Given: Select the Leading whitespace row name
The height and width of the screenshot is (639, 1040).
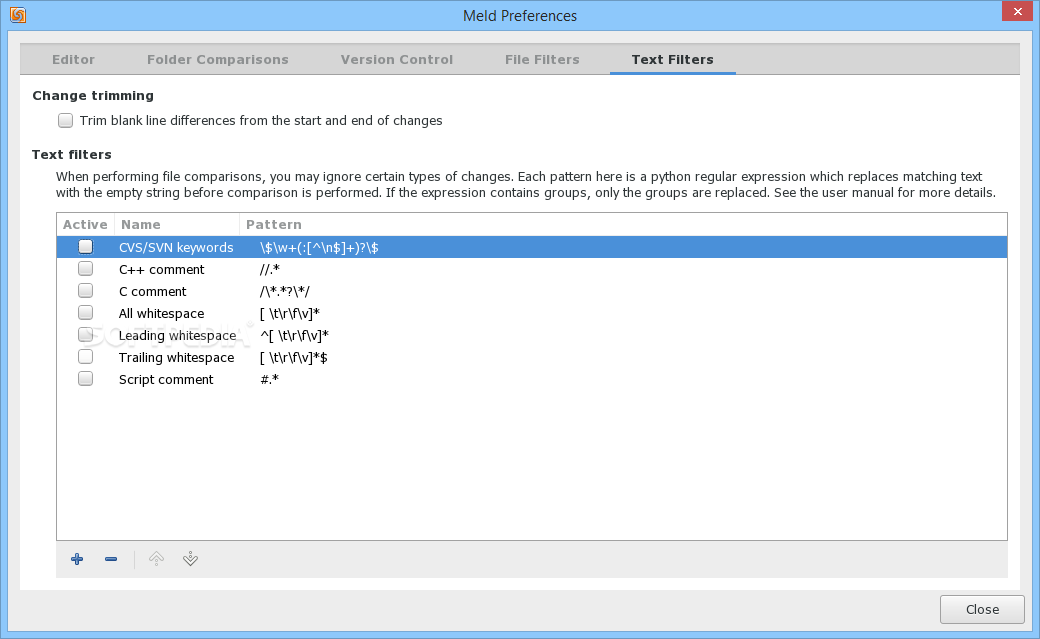Looking at the screenshot, I should [x=178, y=335].
